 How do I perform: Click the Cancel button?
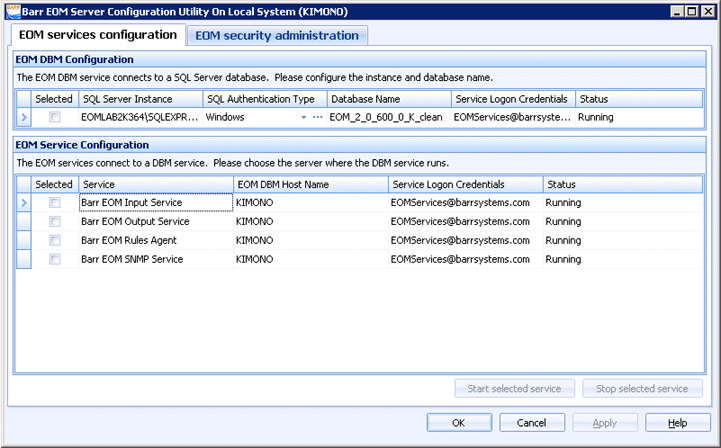532,423
